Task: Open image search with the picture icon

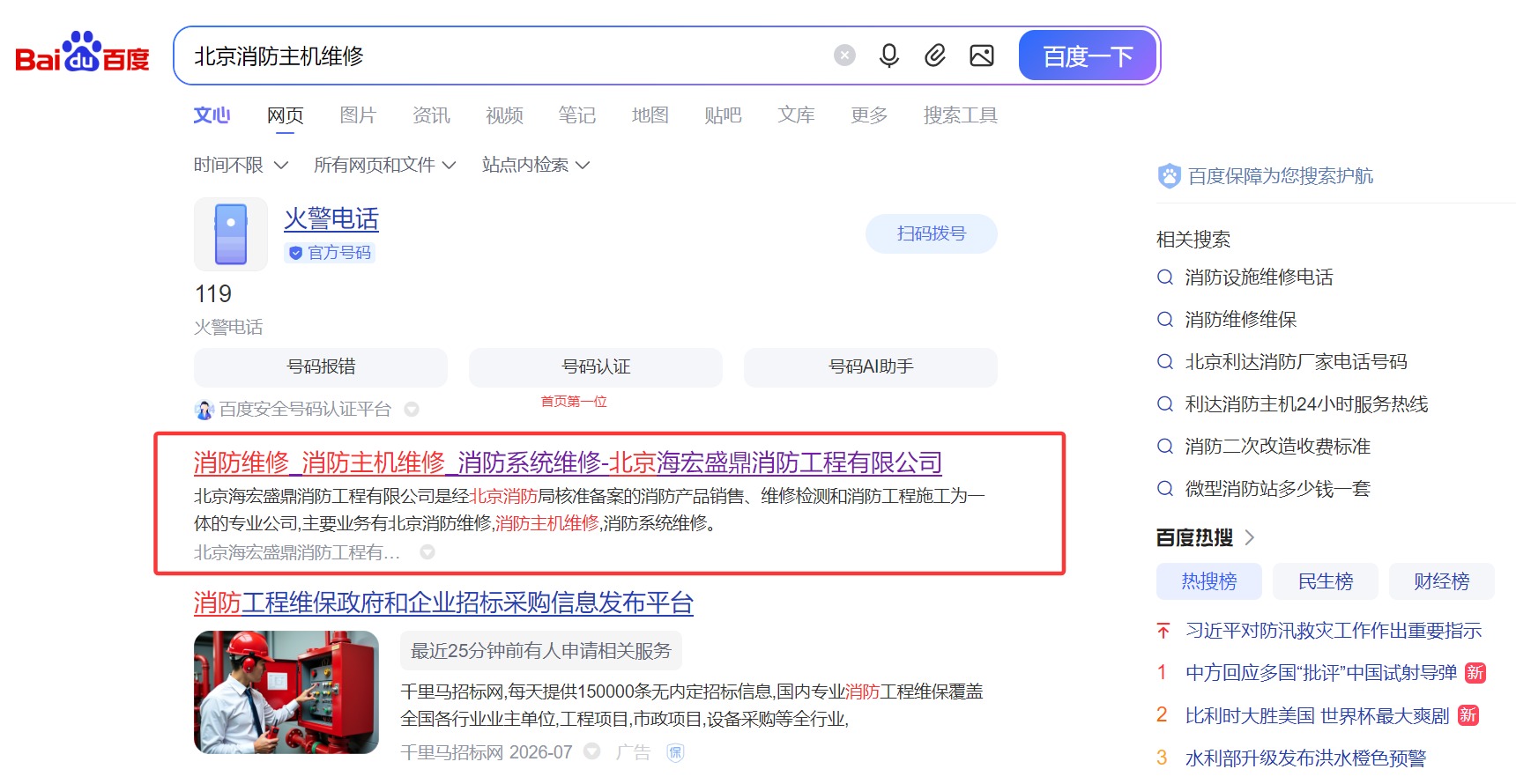Action: coord(982,55)
